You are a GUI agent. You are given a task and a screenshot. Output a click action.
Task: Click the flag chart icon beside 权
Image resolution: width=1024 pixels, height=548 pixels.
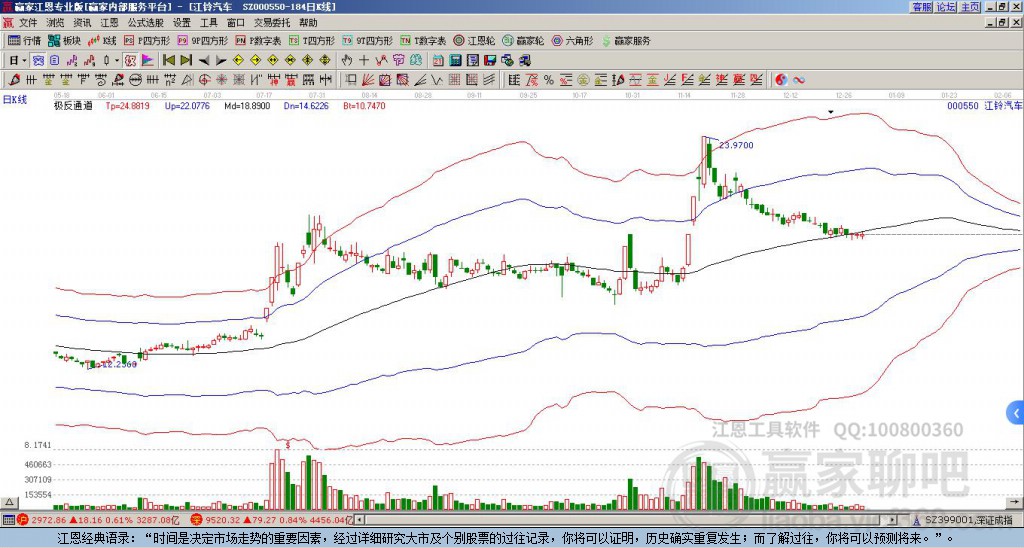[x=147, y=61]
